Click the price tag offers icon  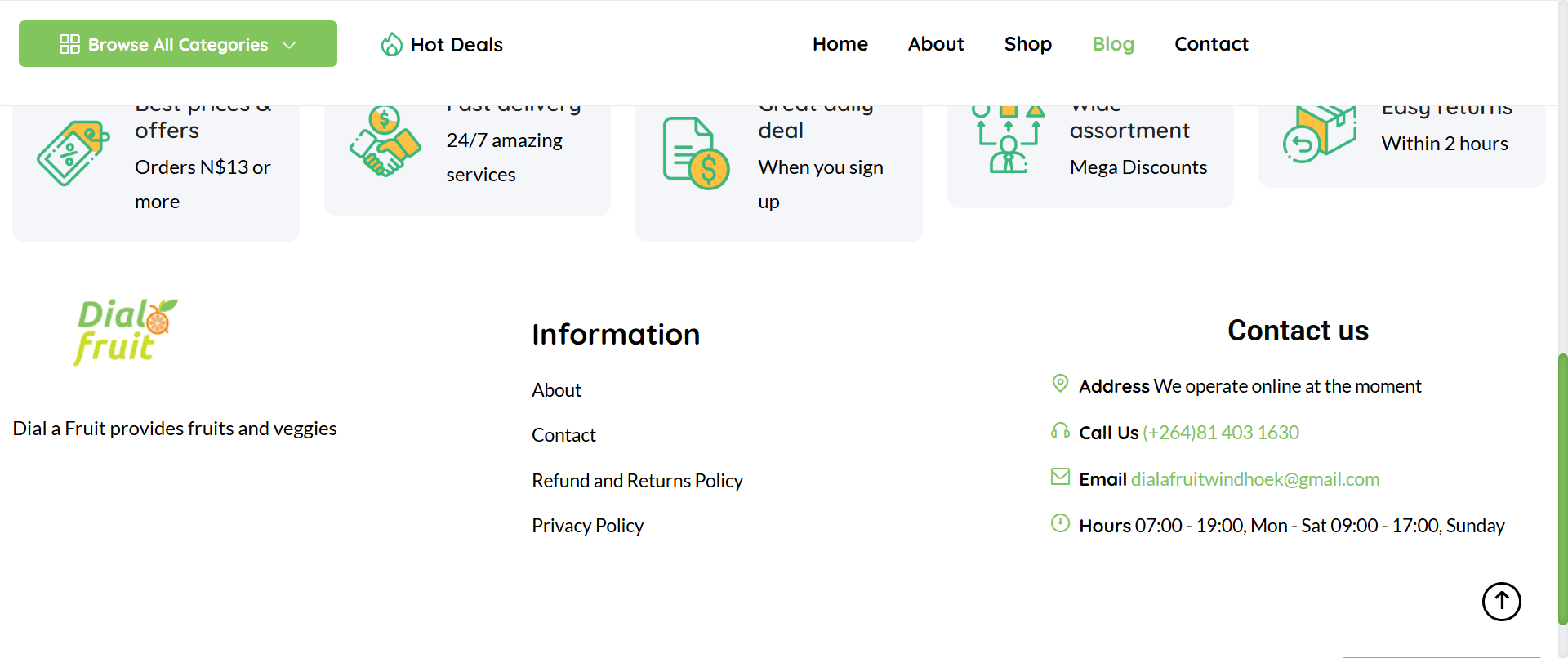point(73,153)
